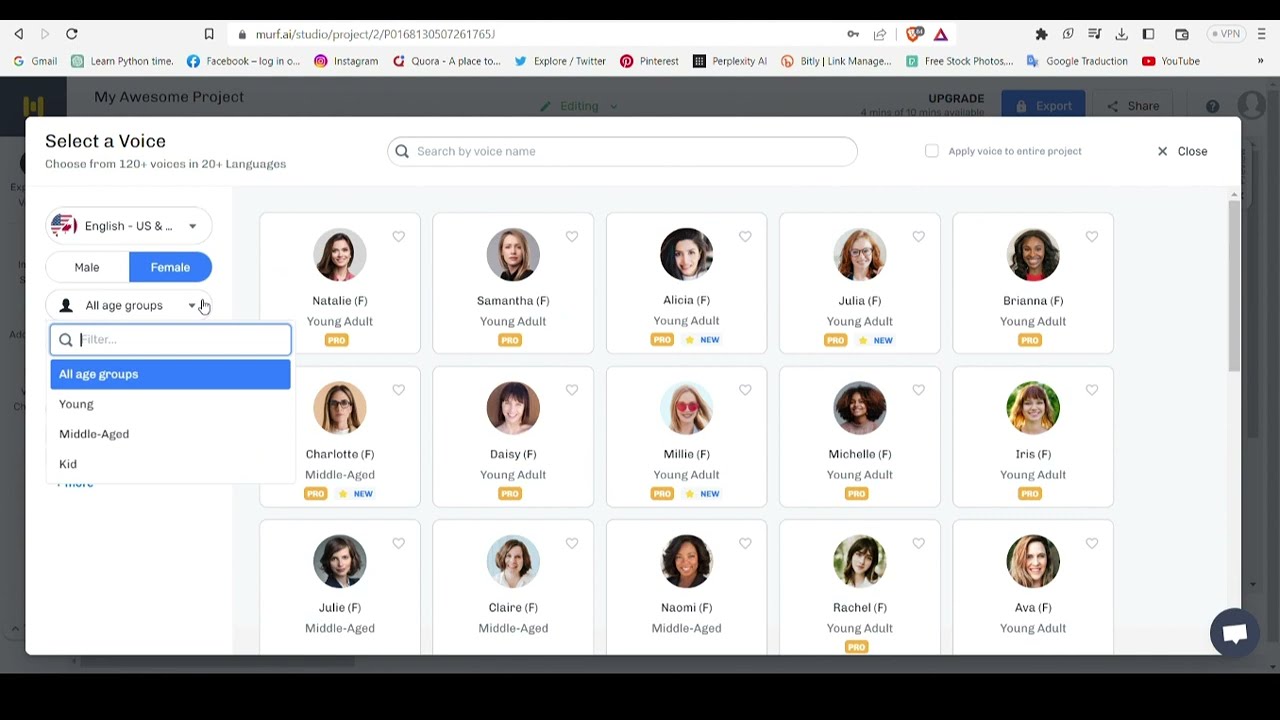Check Apply voice to entire project
Image resolution: width=1280 pixels, height=720 pixels.
pyautogui.click(x=932, y=151)
